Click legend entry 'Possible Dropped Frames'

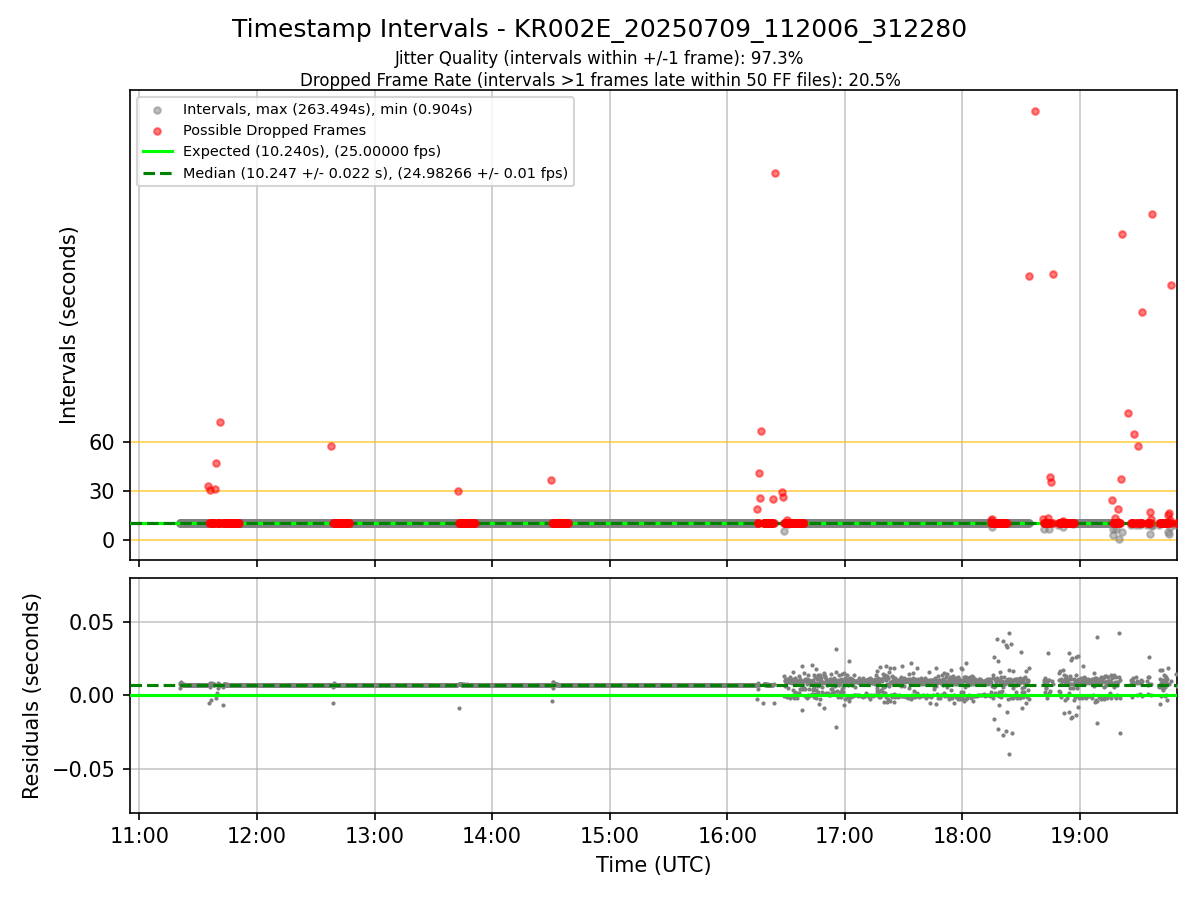pyautogui.click(x=274, y=130)
